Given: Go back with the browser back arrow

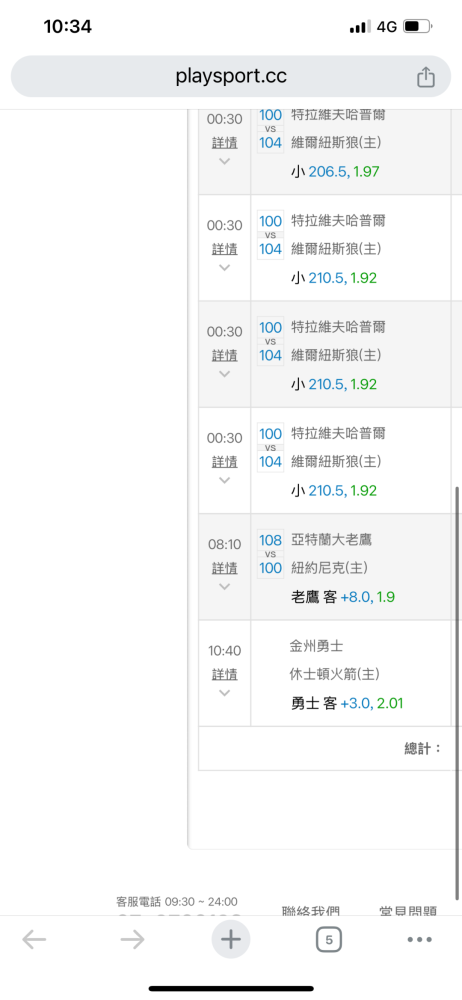Looking at the screenshot, I should pos(34,939).
